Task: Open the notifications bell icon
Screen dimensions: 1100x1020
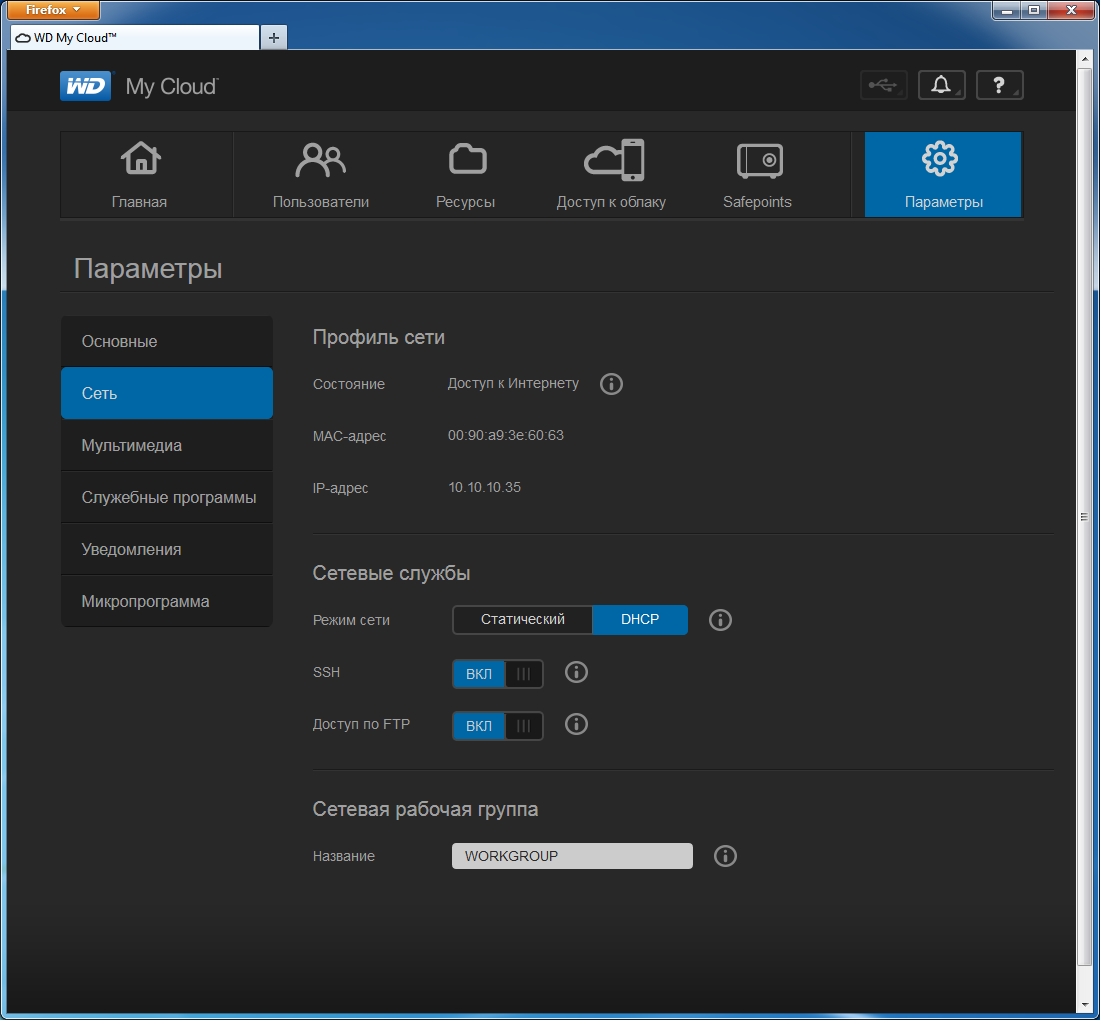Action: (x=941, y=86)
